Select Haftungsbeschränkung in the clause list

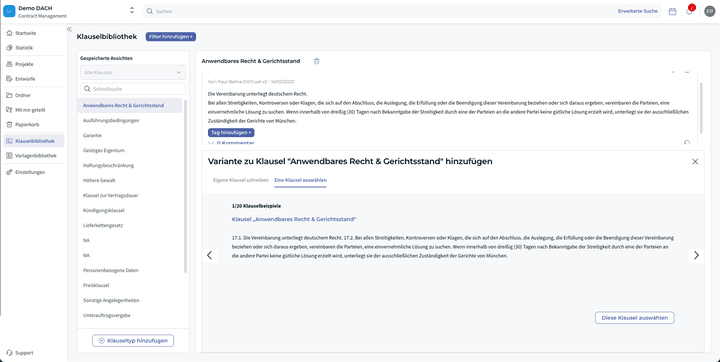pos(108,165)
